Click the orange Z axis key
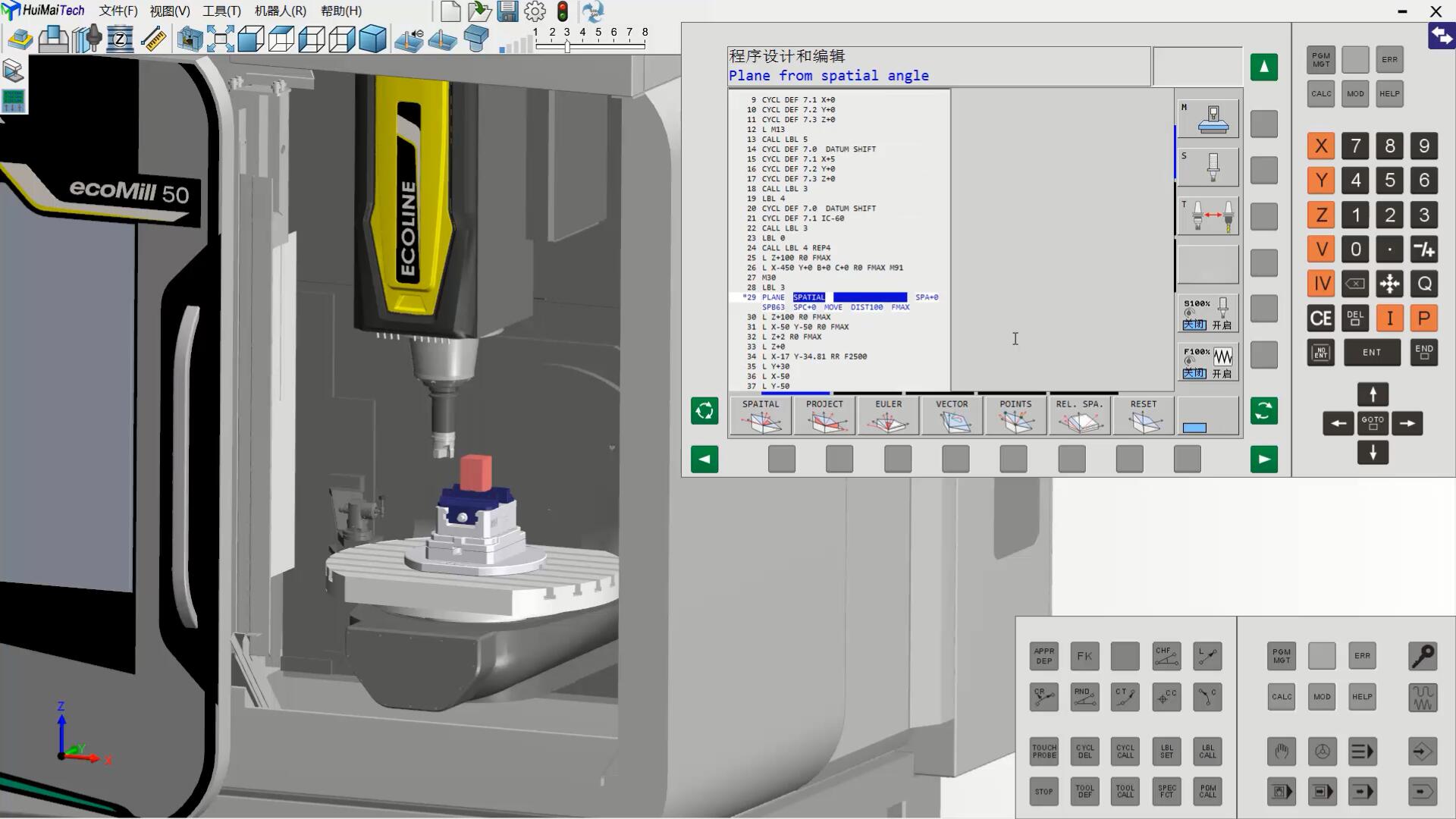1456x819 pixels. tap(1321, 215)
